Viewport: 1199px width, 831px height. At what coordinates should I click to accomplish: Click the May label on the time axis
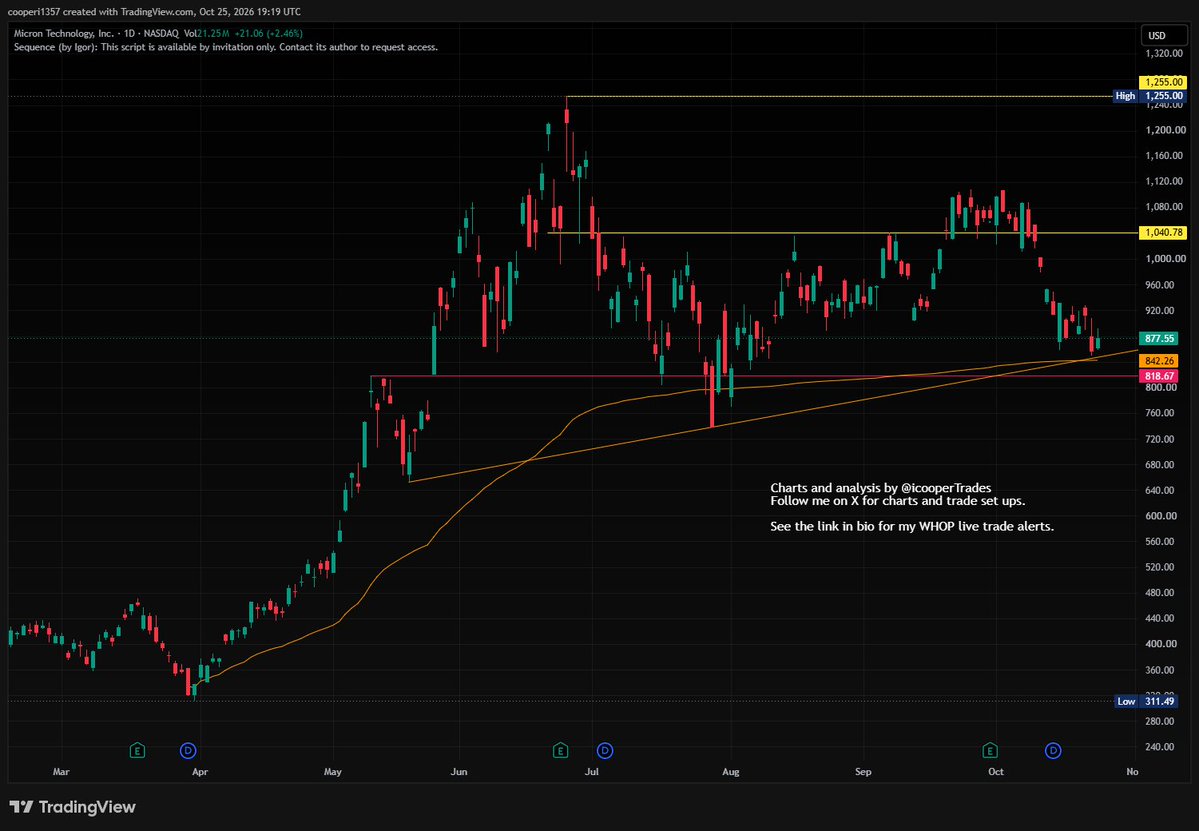(x=333, y=772)
